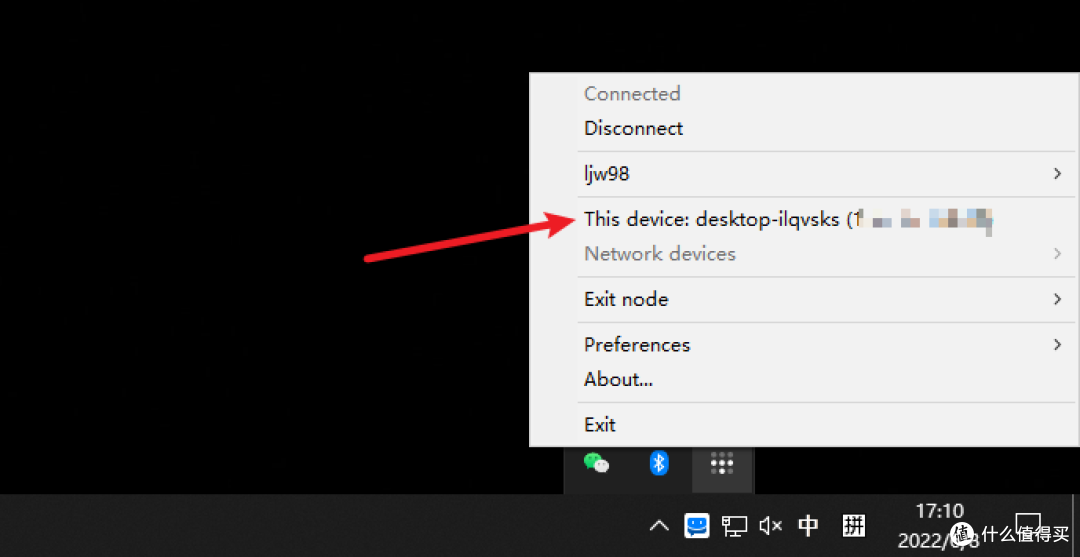Click the Bluetooth icon in tray overflow
The height and width of the screenshot is (557, 1080).
[659, 463]
